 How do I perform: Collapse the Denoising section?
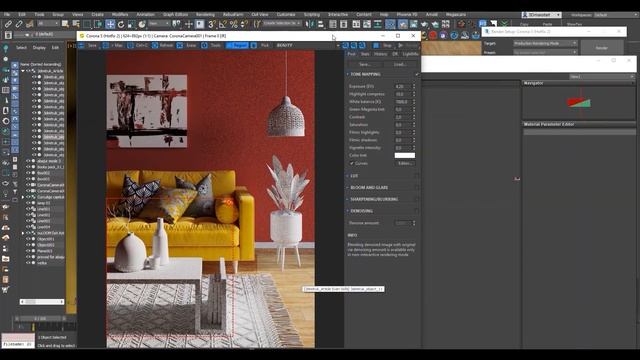(348, 211)
